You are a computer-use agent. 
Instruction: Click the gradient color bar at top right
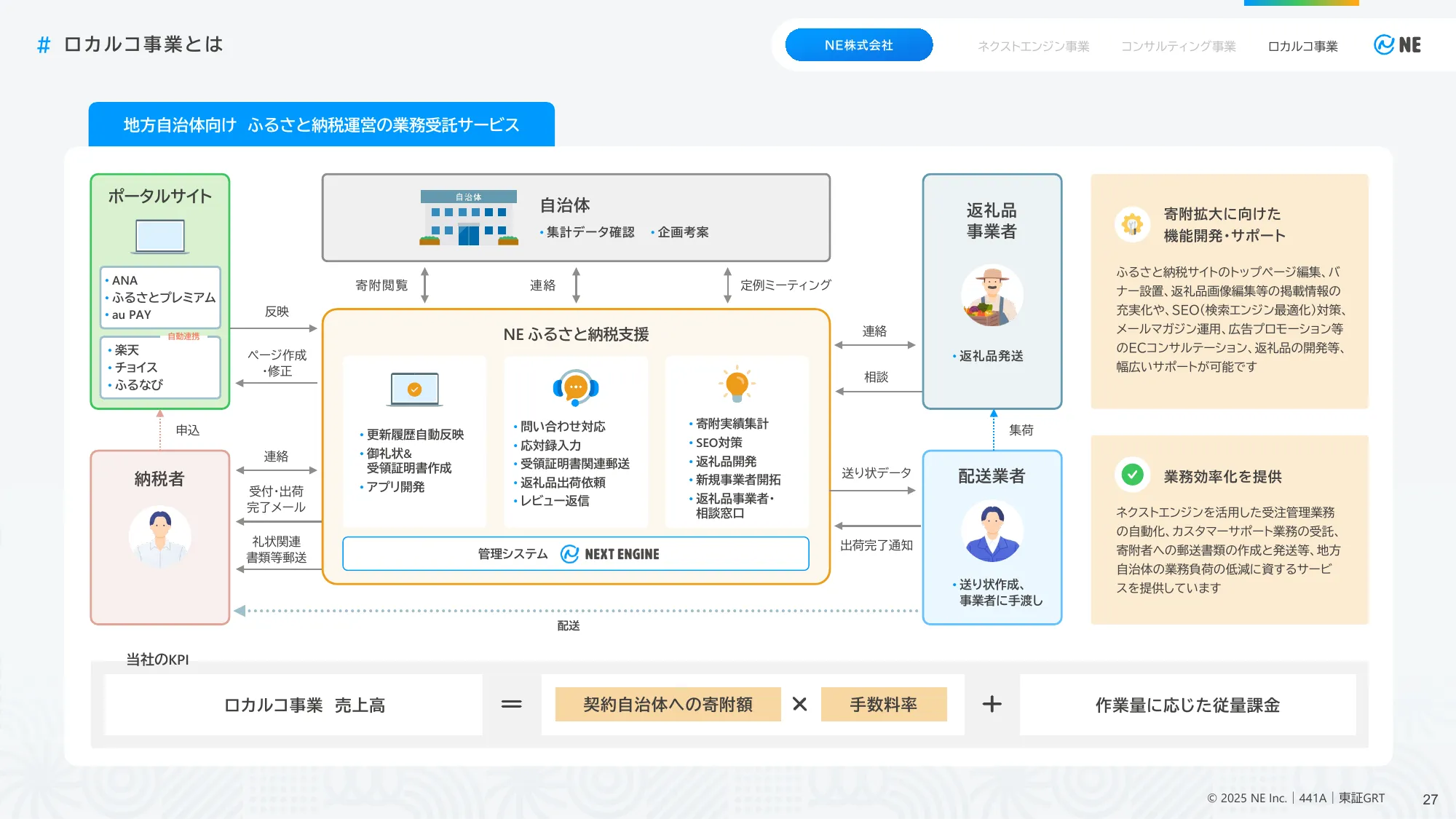point(1300,4)
